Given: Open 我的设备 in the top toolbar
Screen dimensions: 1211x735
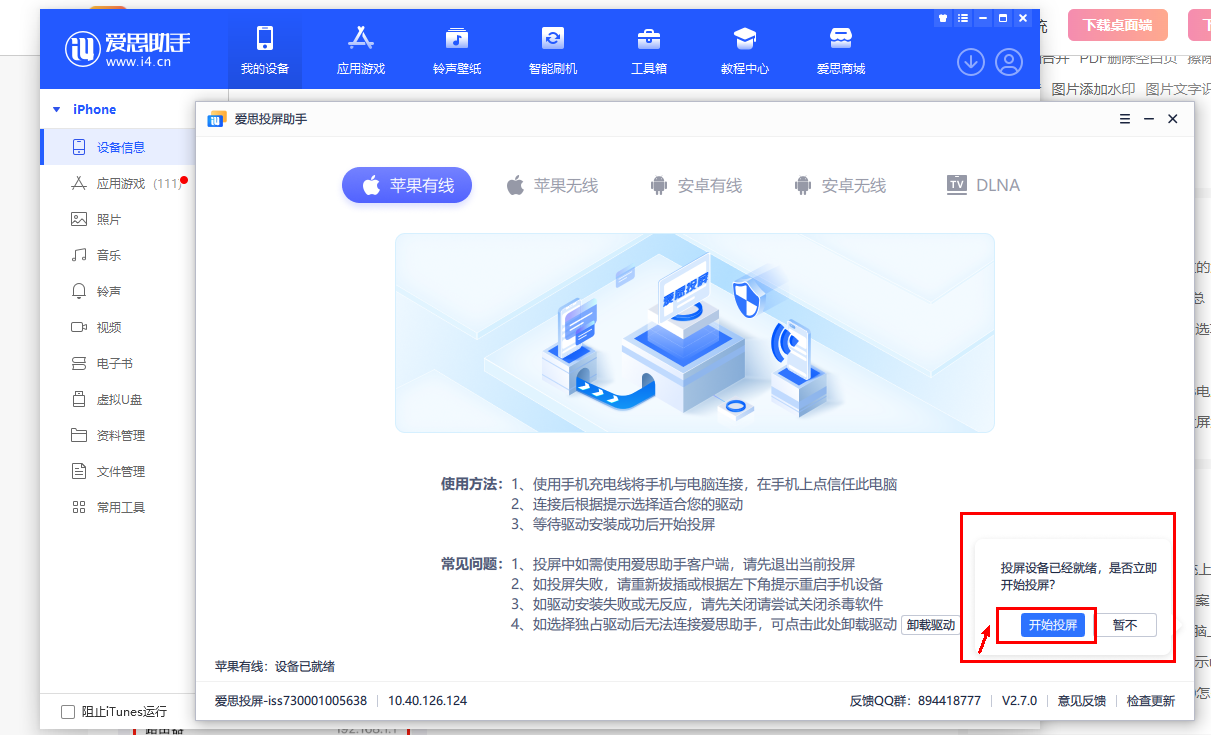Looking at the screenshot, I should (264, 50).
